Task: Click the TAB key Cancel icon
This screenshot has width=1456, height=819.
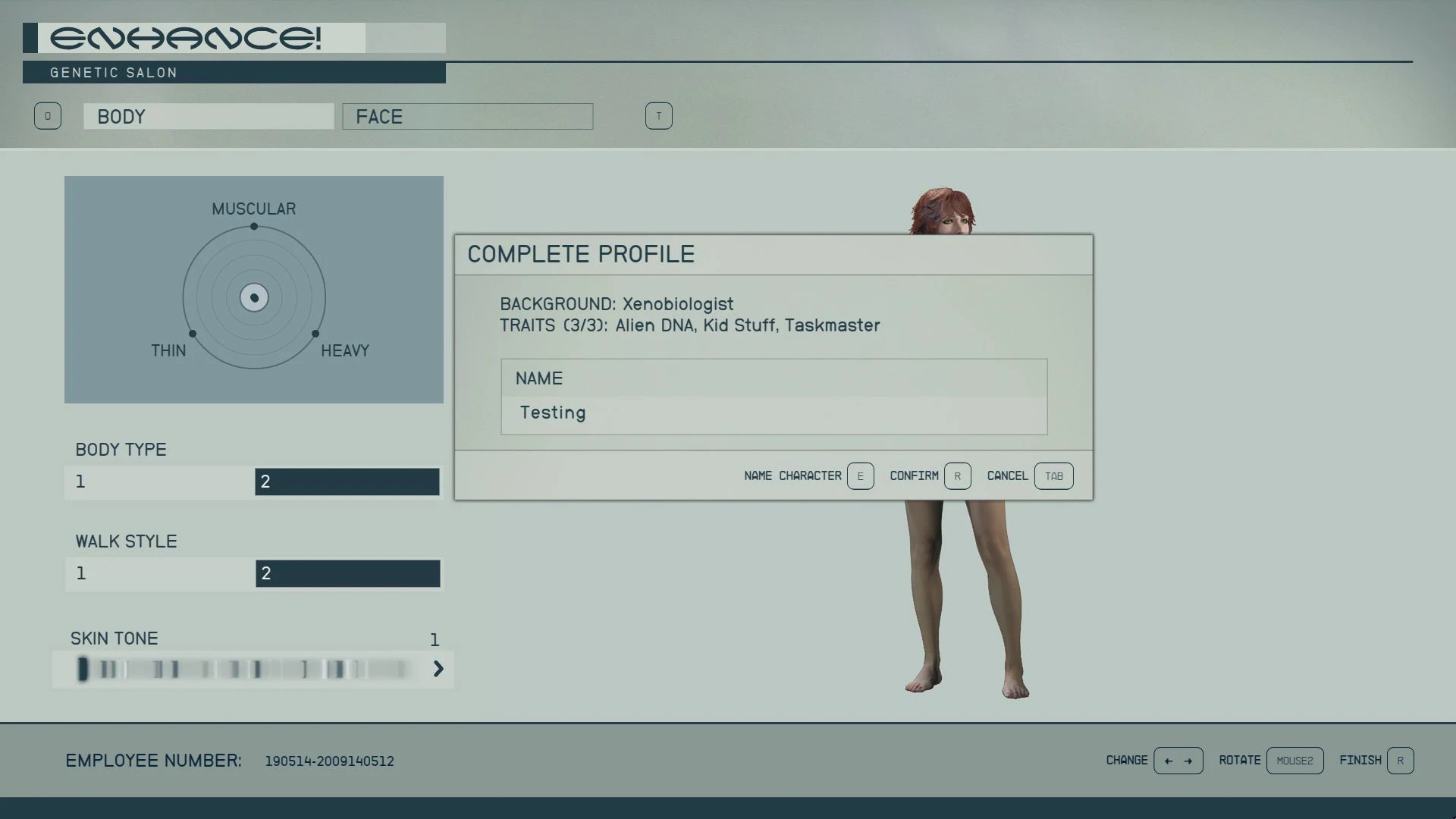Action: click(x=1054, y=476)
